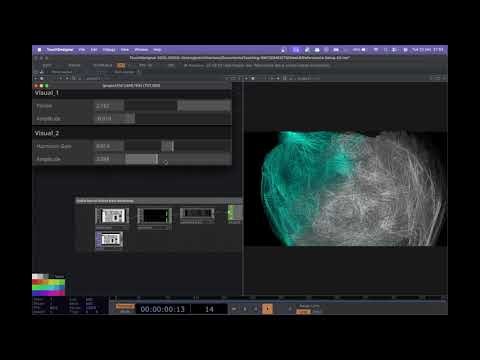Toggle the orange TimeCode mode button
Screen dimensions: 480x360
(x=125, y=306)
